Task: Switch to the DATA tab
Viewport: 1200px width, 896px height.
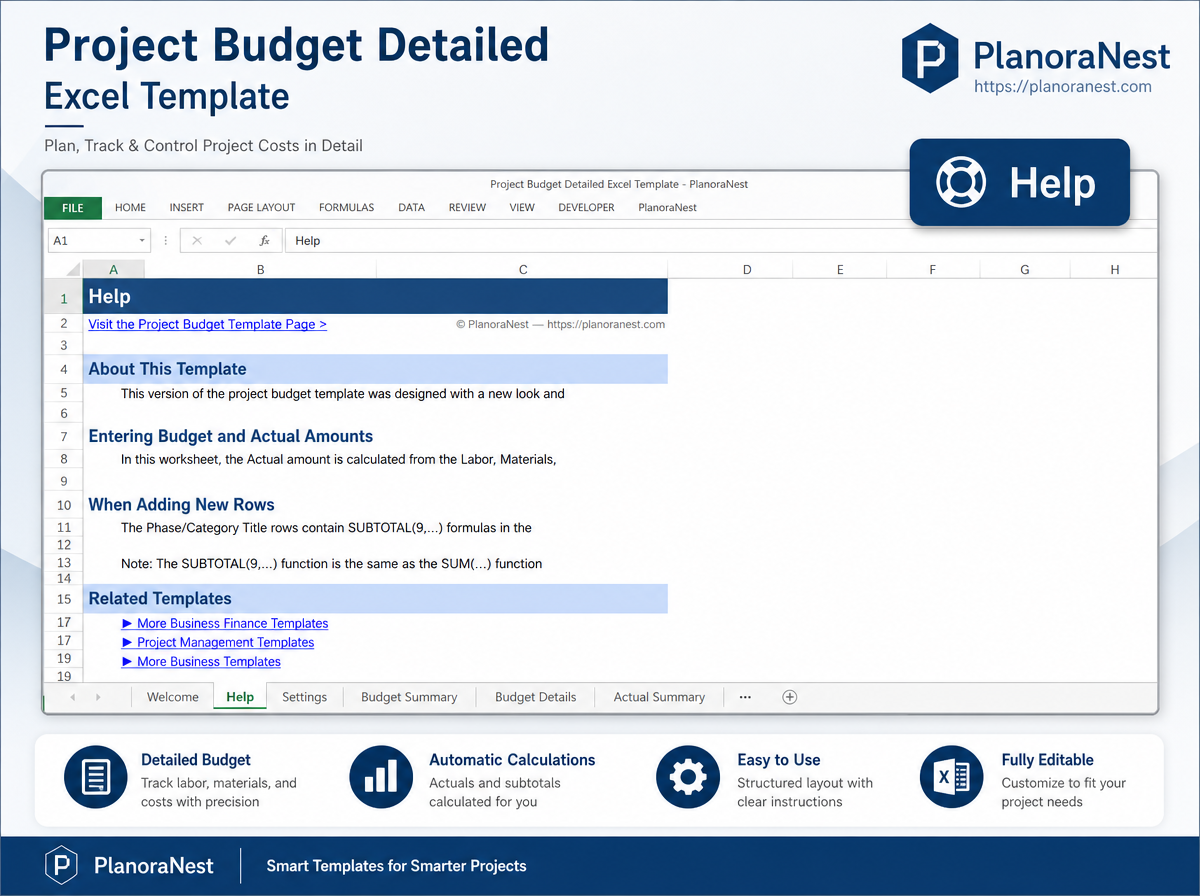Action: point(411,208)
